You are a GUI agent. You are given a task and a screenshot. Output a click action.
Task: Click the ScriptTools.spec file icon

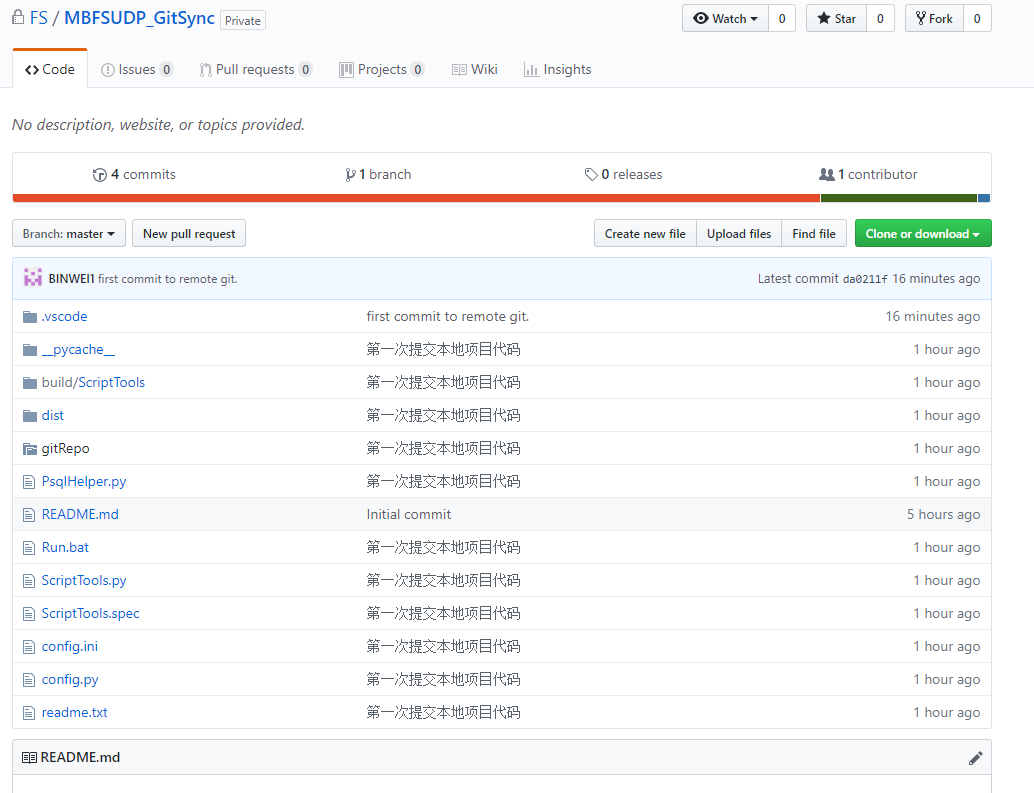pyautogui.click(x=29, y=614)
